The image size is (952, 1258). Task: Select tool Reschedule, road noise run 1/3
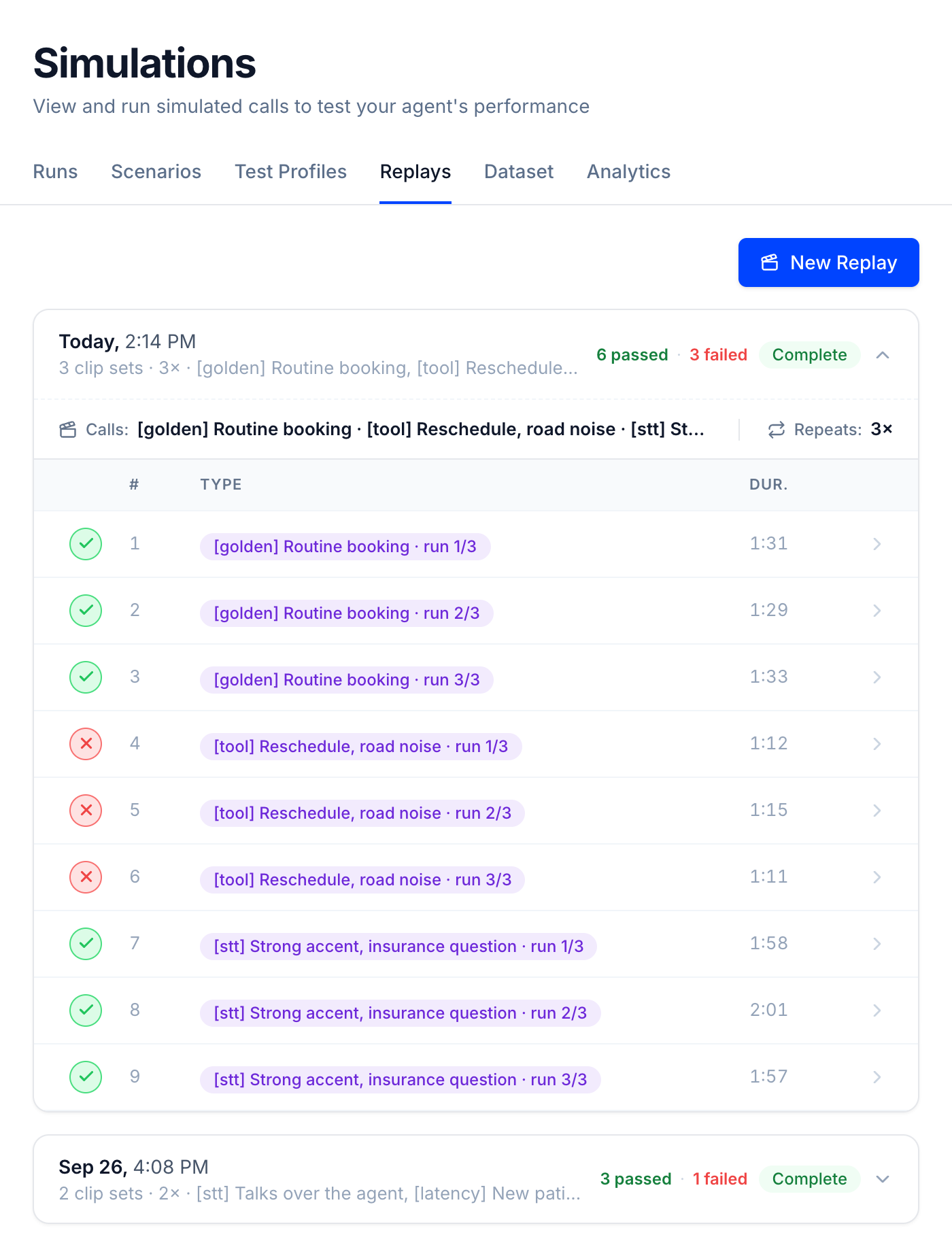(360, 747)
